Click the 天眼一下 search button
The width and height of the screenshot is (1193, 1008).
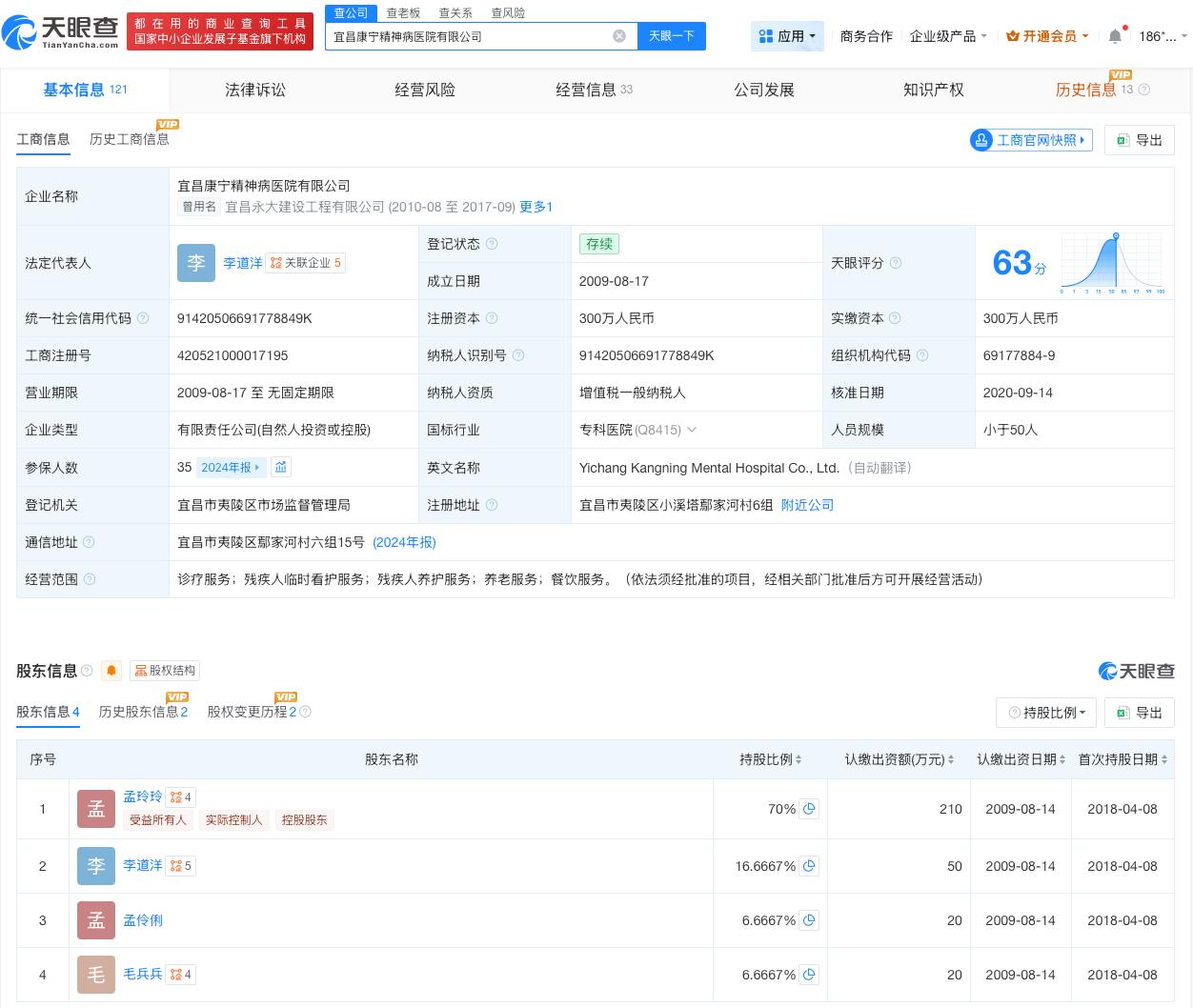(671, 35)
